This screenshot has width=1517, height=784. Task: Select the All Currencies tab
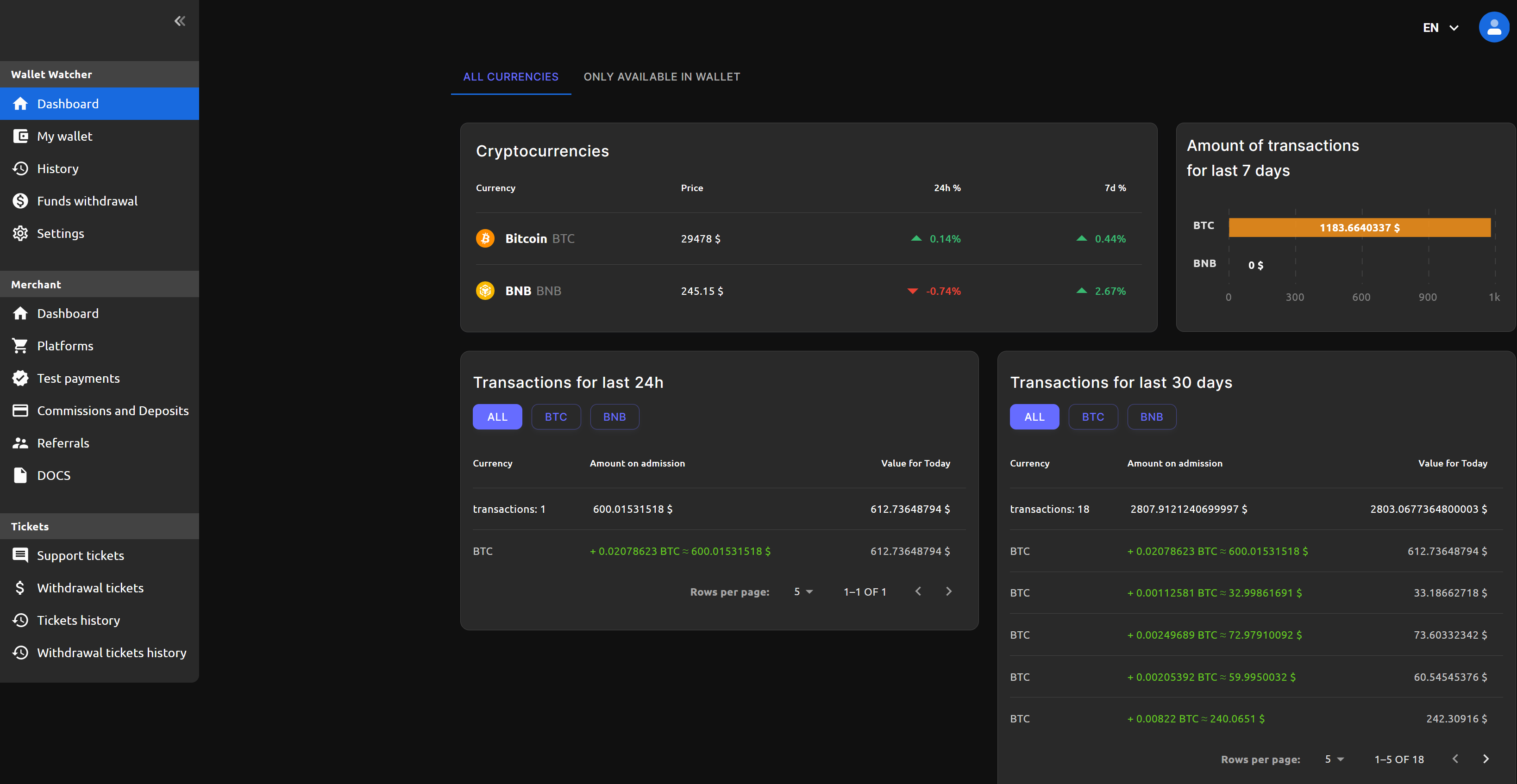[x=511, y=76]
